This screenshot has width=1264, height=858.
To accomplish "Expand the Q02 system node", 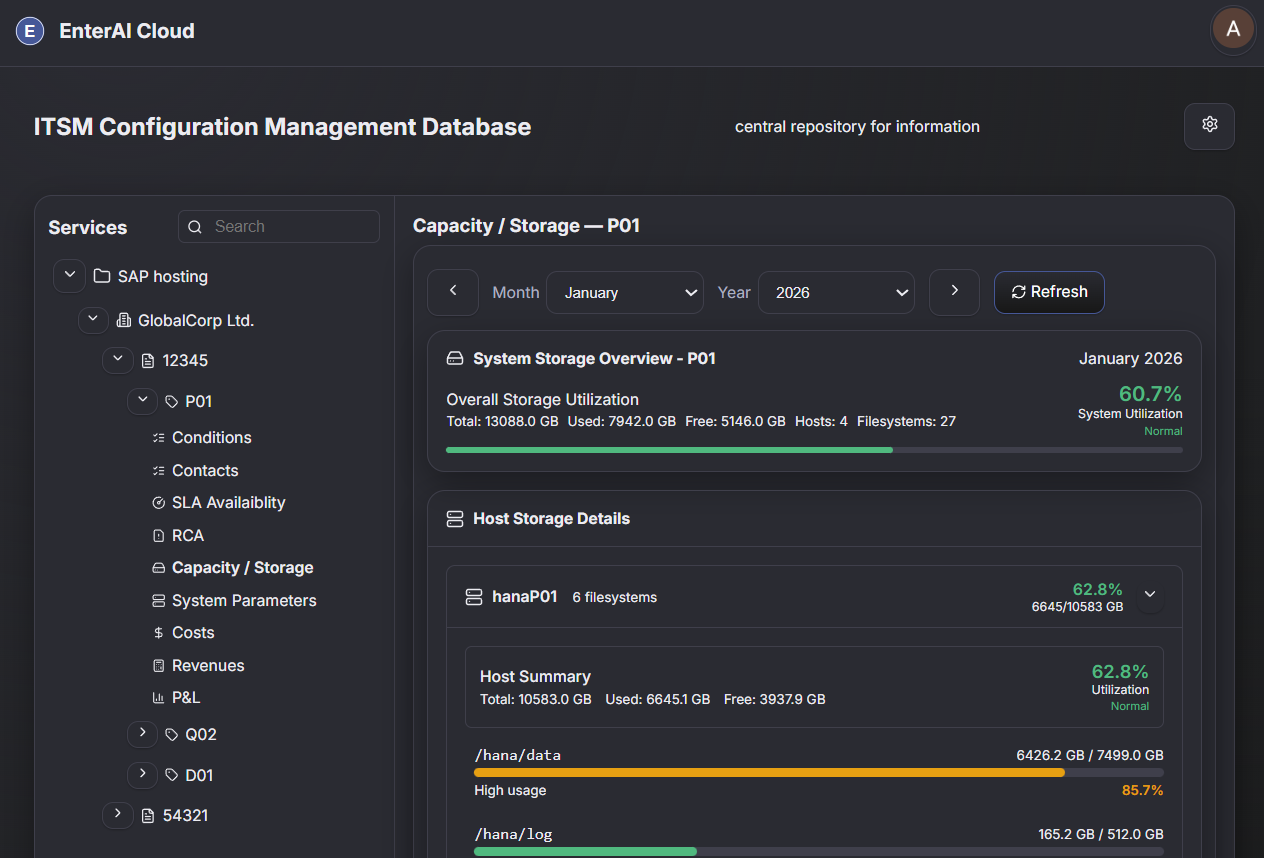I will [x=142, y=734].
